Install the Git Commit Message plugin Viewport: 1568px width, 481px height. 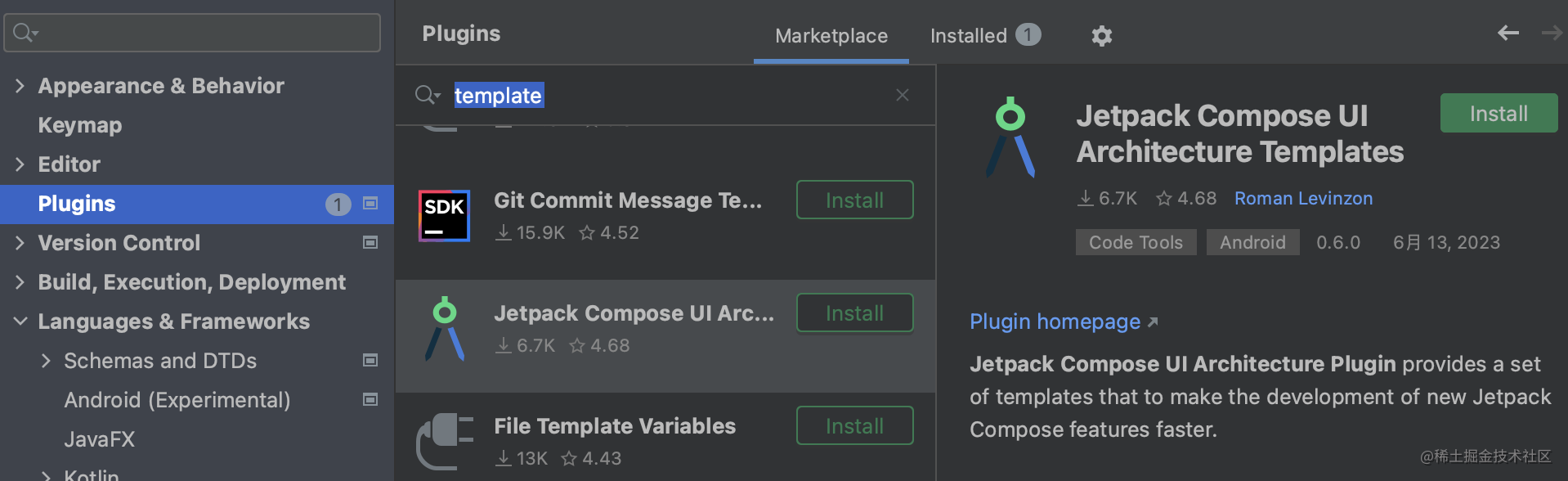point(854,200)
